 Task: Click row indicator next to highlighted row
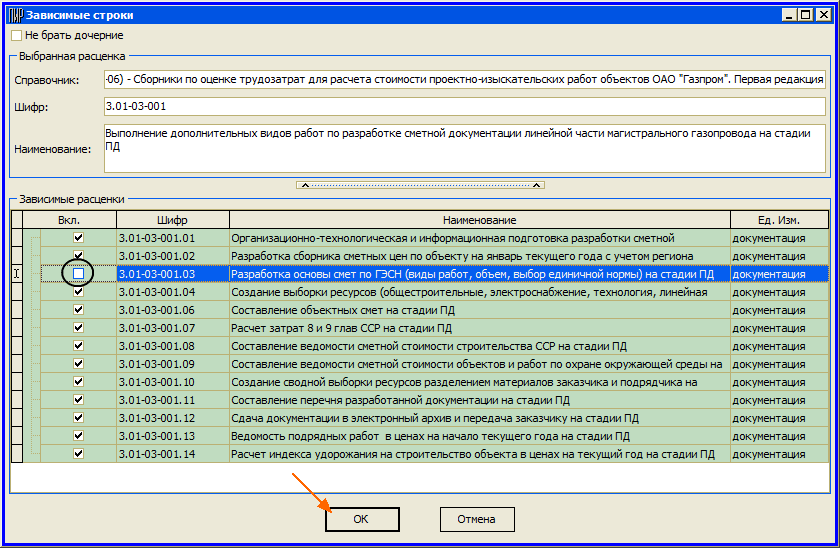[17, 273]
